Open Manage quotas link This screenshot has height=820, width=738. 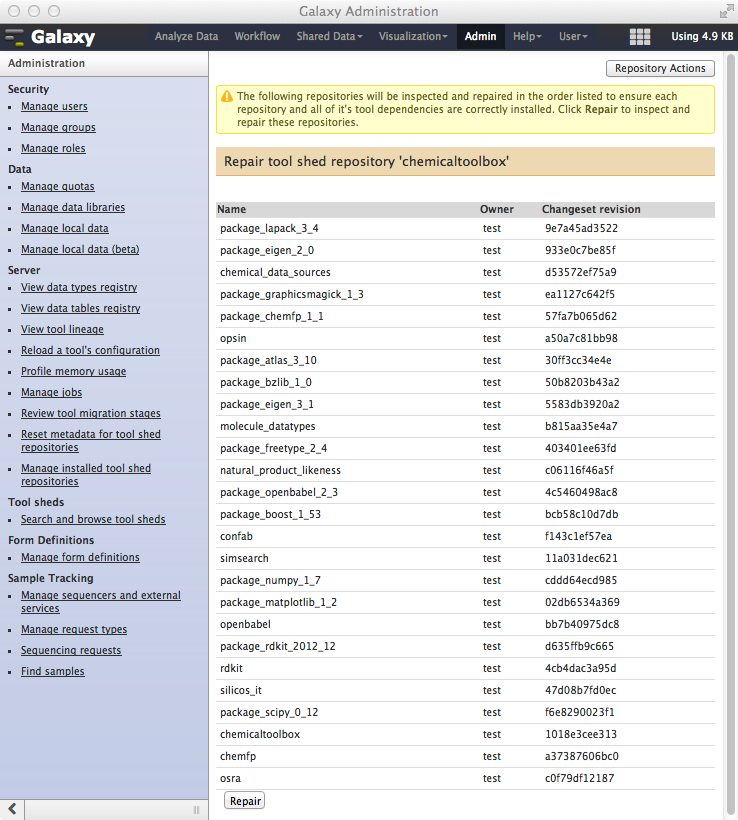tap(58, 186)
